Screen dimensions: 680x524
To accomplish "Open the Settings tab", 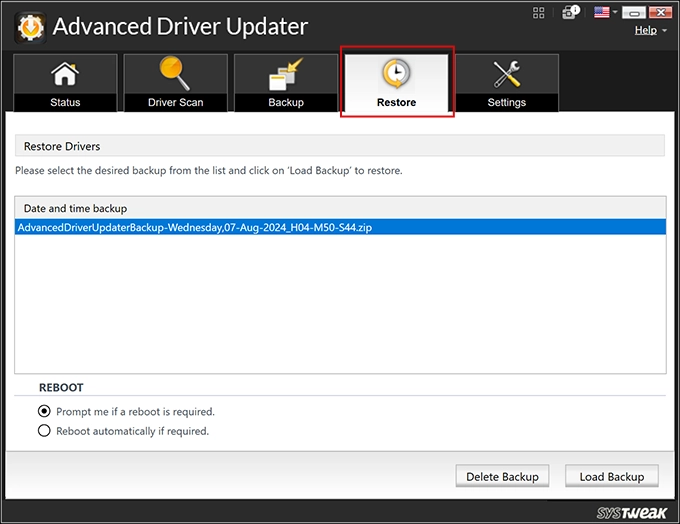I will point(507,83).
